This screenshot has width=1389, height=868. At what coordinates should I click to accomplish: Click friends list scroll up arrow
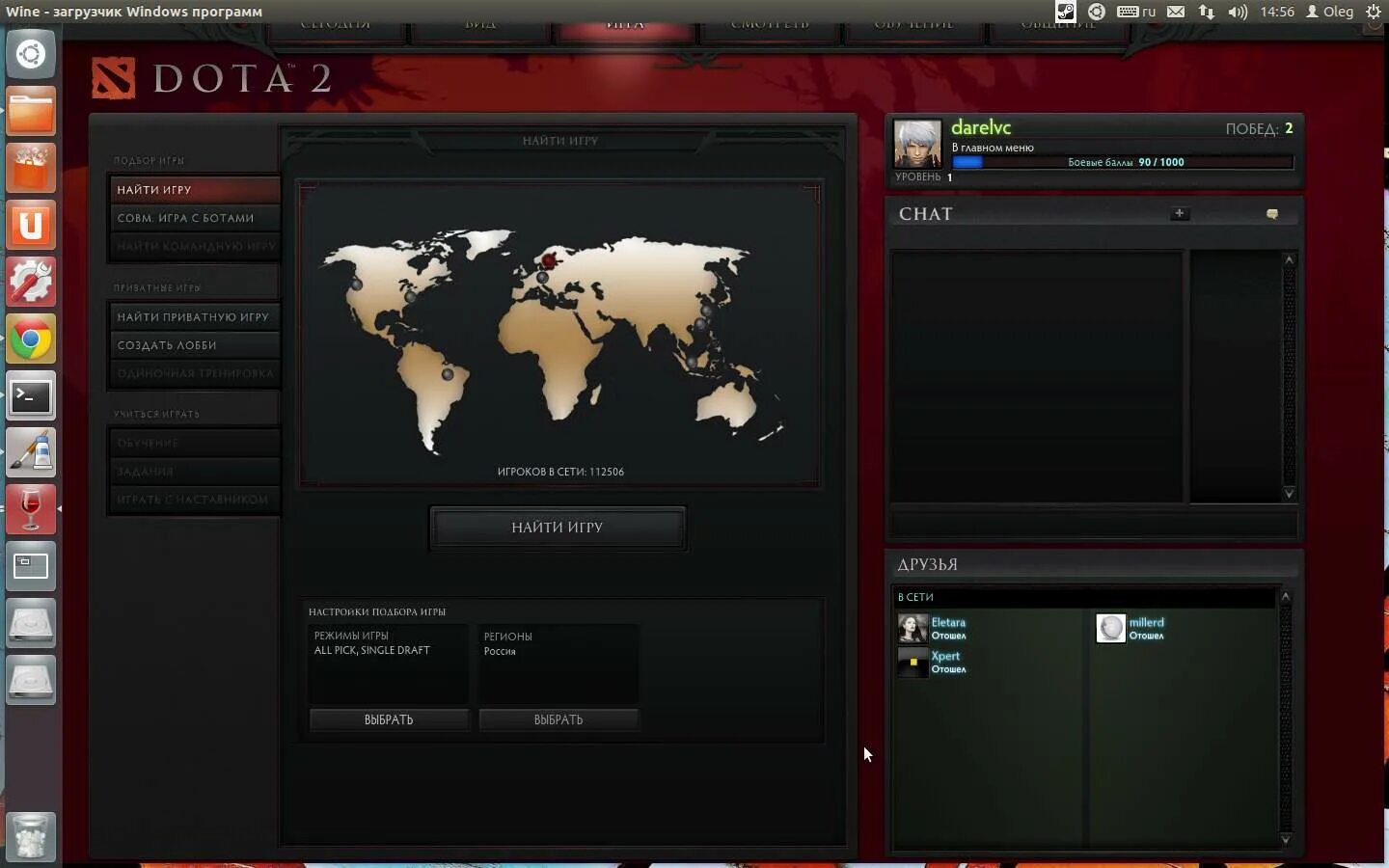[1285, 597]
